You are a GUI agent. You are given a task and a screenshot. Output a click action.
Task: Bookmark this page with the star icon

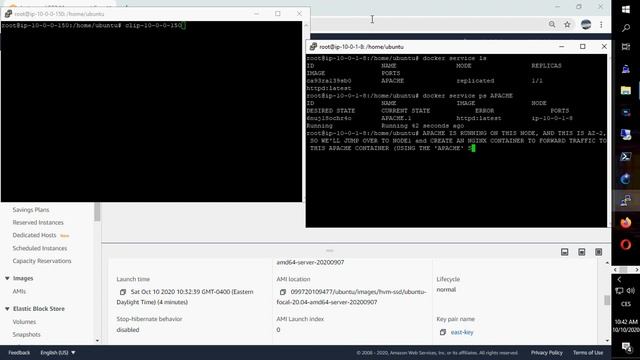[x=567, y=24]
